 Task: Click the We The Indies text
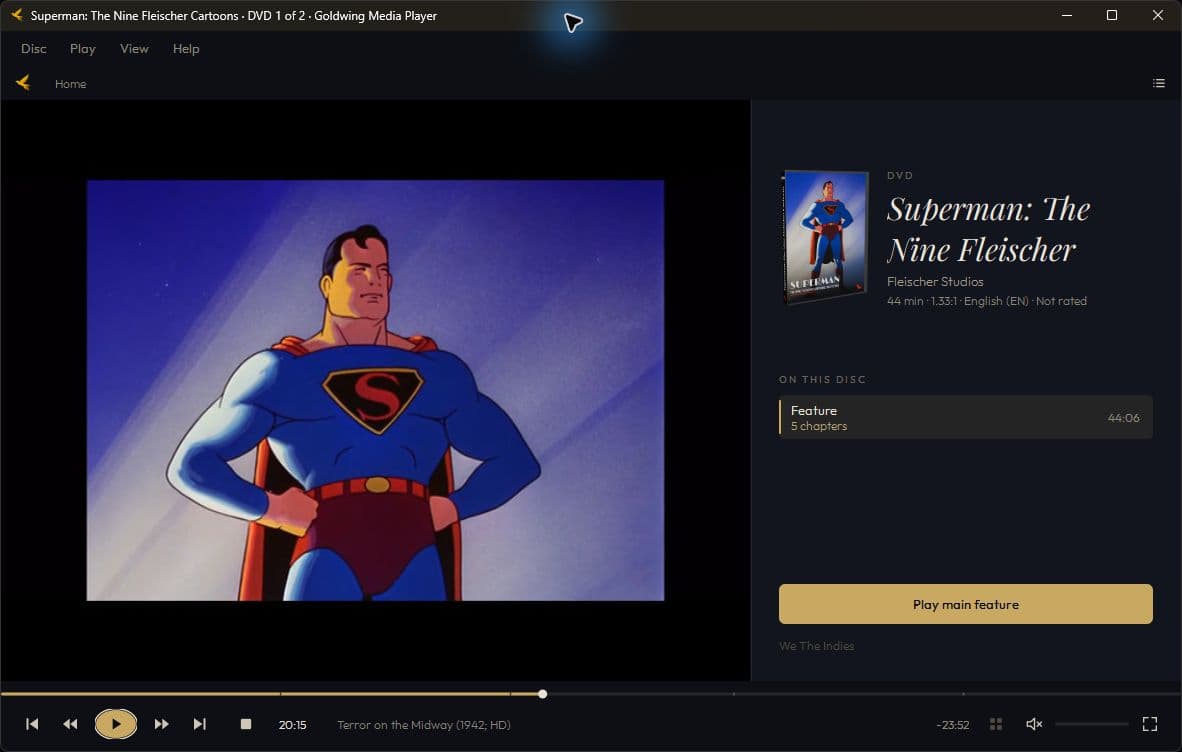pyautogui.click(x=816, y=646)
